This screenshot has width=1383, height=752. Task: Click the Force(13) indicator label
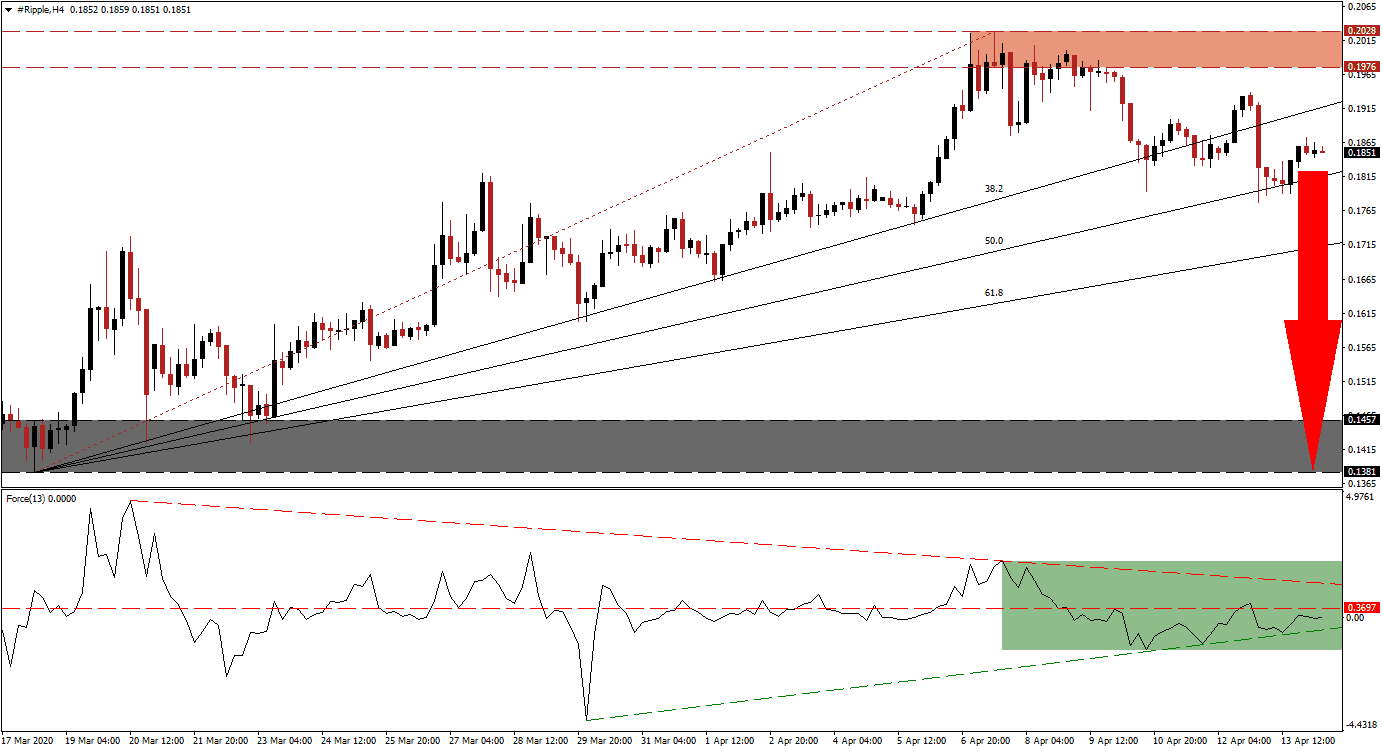click(x=44, y=498)
